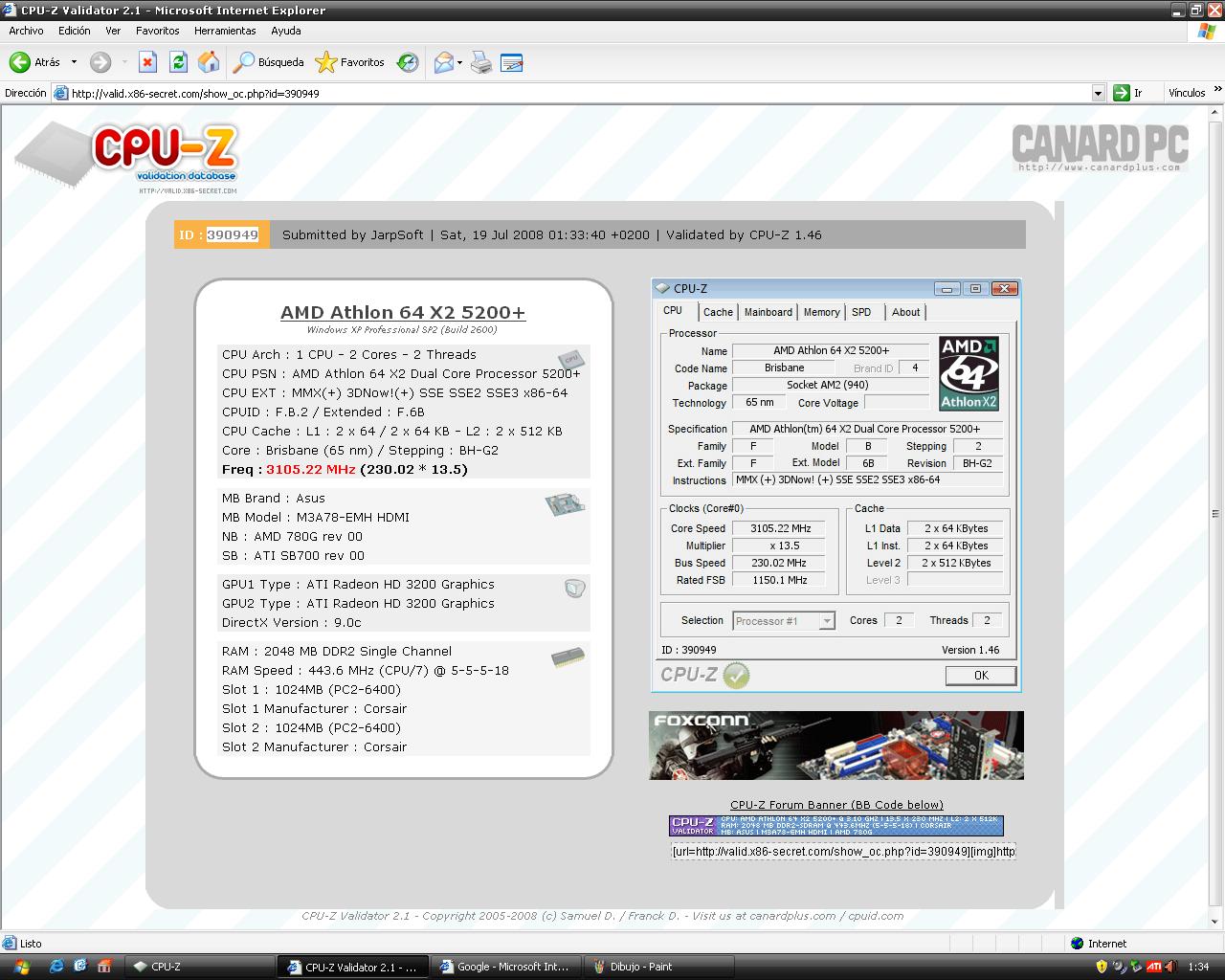Screen dimensions: 1225x980
Task: Open the Foxconn banner advertisement
Action: pyautogui.click(x=835, y=745)
